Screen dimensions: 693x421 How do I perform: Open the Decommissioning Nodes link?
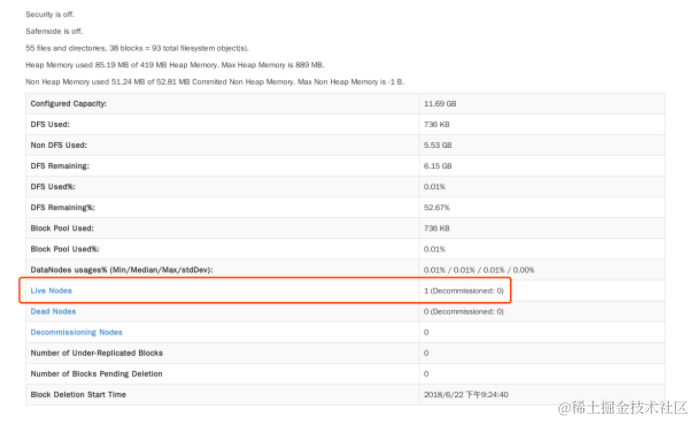[x=76, y=332]
